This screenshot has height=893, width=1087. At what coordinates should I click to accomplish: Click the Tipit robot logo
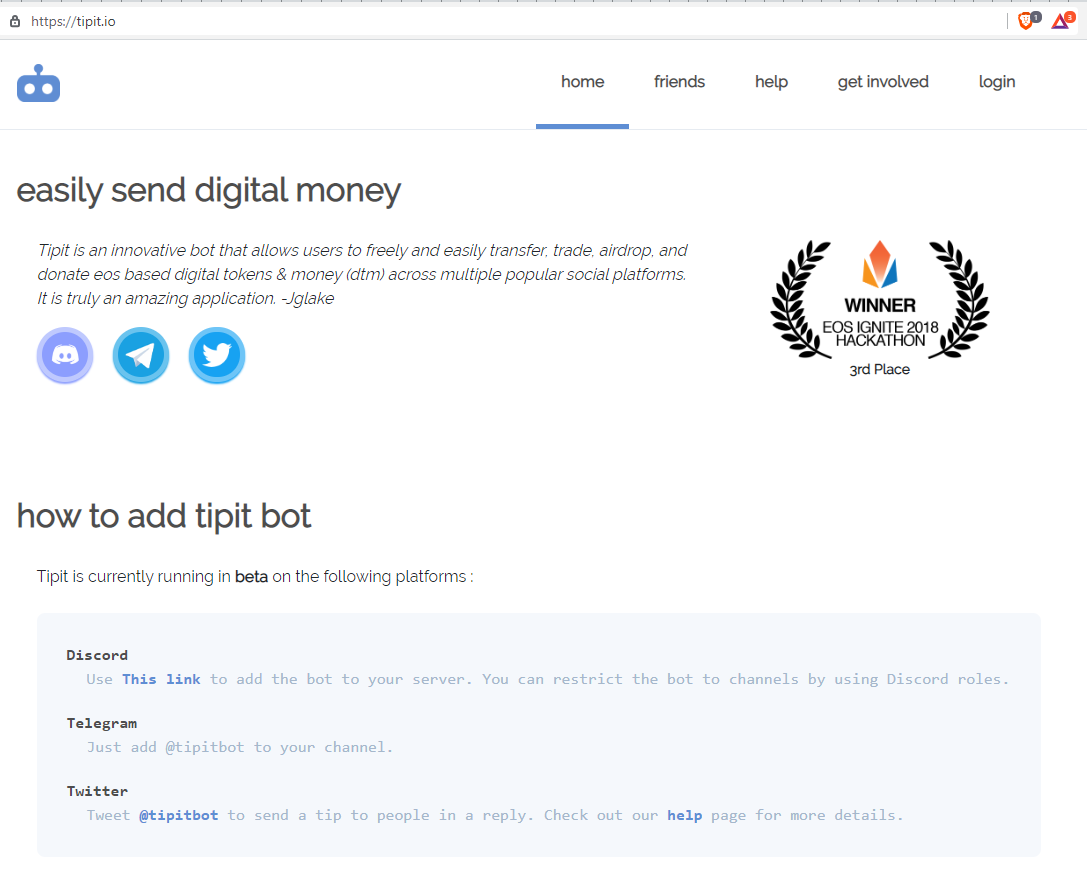pyautogui.click(x=38, y=83)
